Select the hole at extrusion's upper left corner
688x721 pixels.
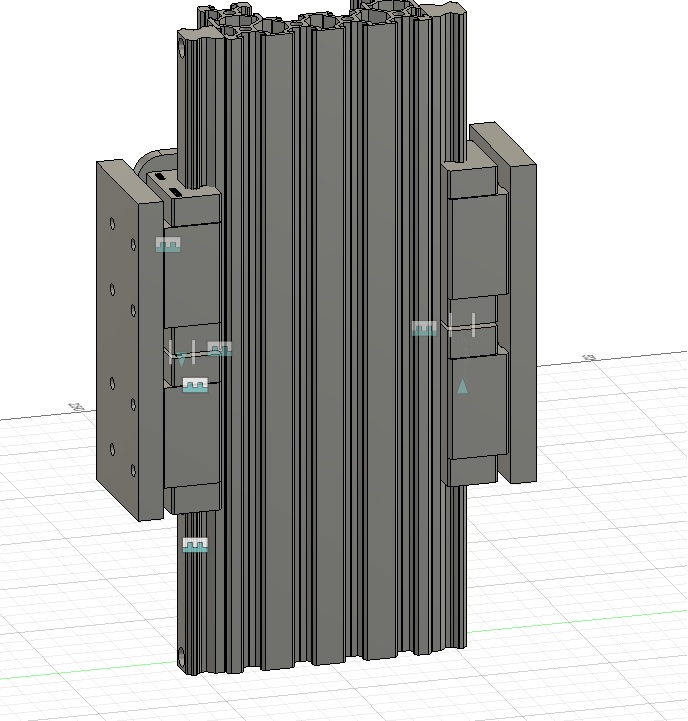(x=181, y=47)
